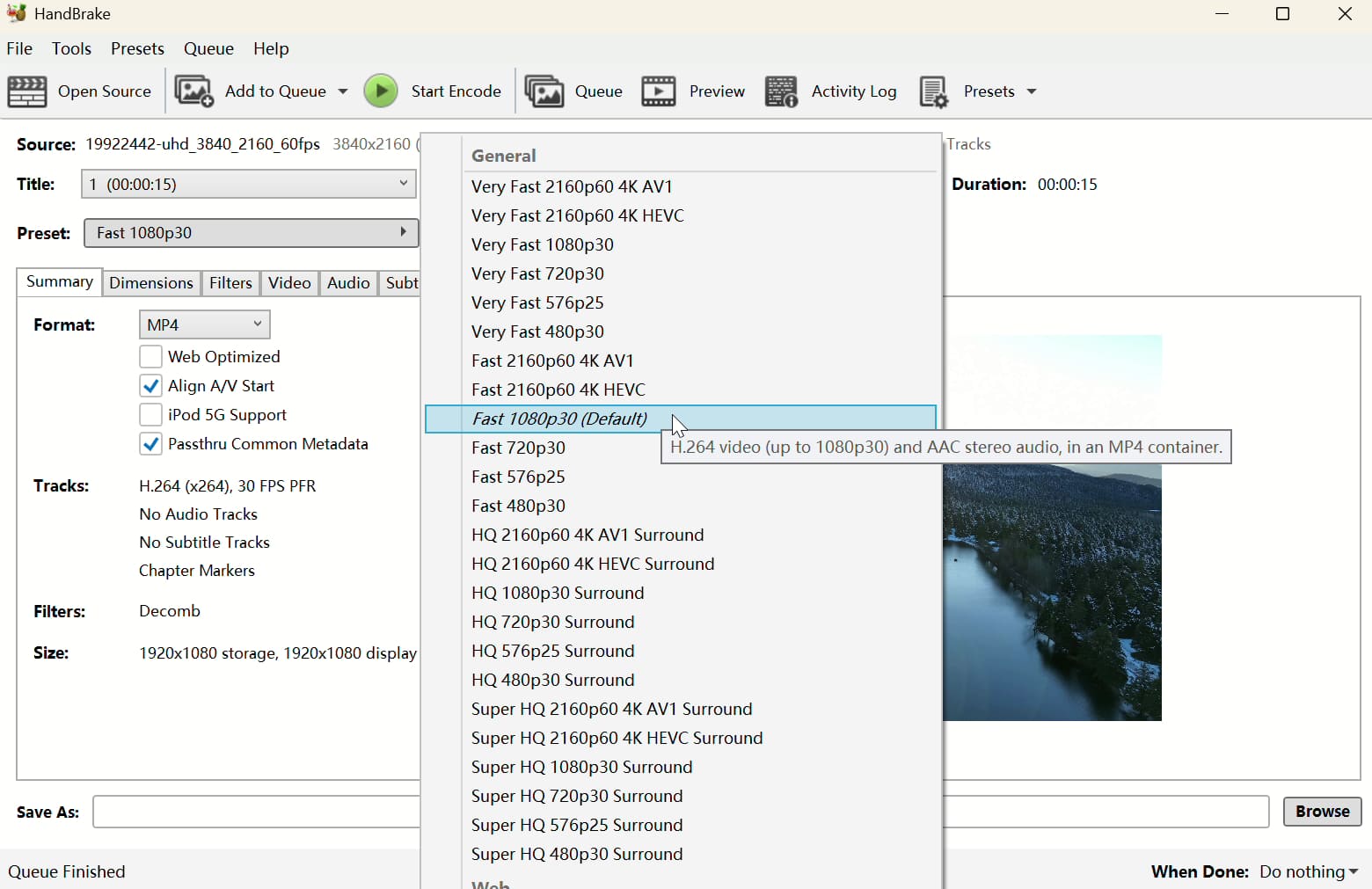Change the When Done action dropdown
This screenshot has height=889, width=1372.
click(x=1308, y=871)
